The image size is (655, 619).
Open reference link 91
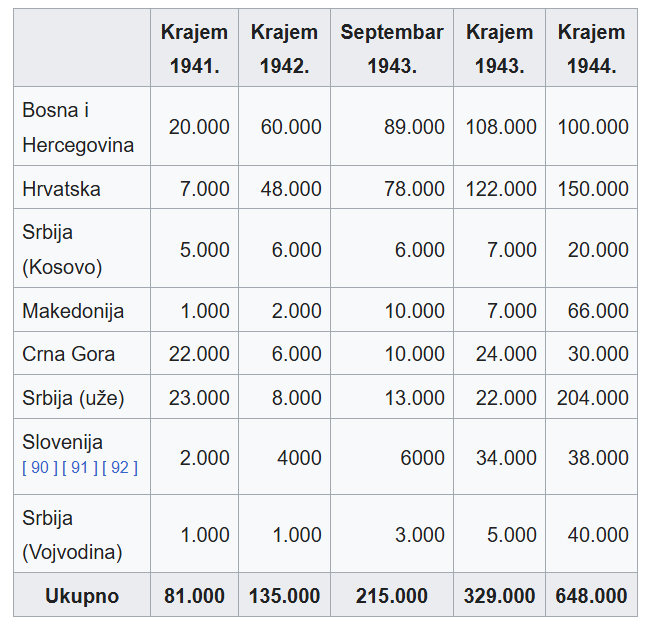[x=80, y=467]
